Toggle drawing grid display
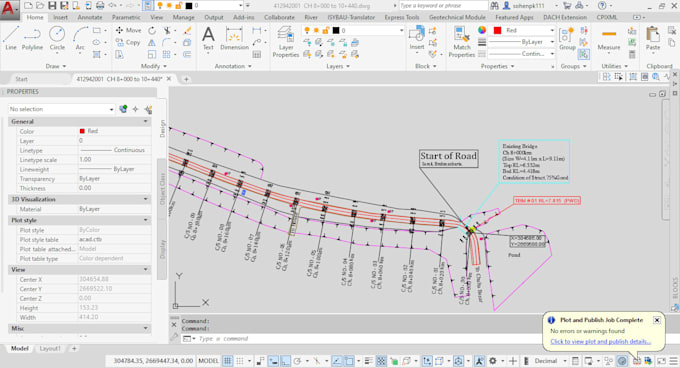 click(x=227, y=361)
